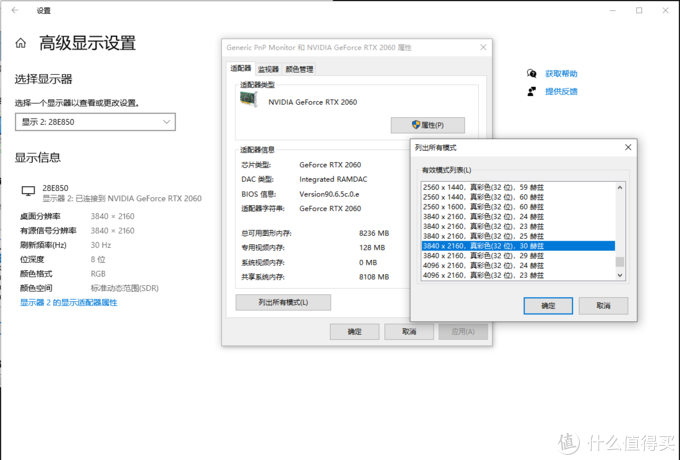Select mode 2560 x 1440 59 Hz

(518, 187)
